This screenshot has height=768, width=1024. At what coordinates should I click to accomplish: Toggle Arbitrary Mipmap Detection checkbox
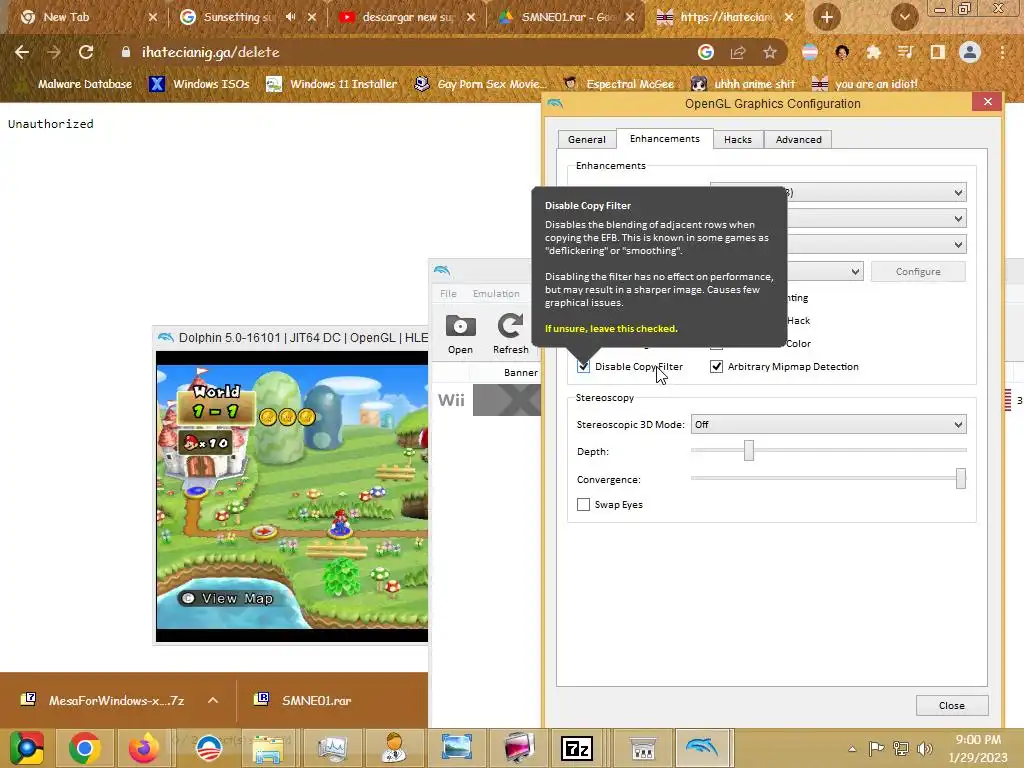(716, 366)
